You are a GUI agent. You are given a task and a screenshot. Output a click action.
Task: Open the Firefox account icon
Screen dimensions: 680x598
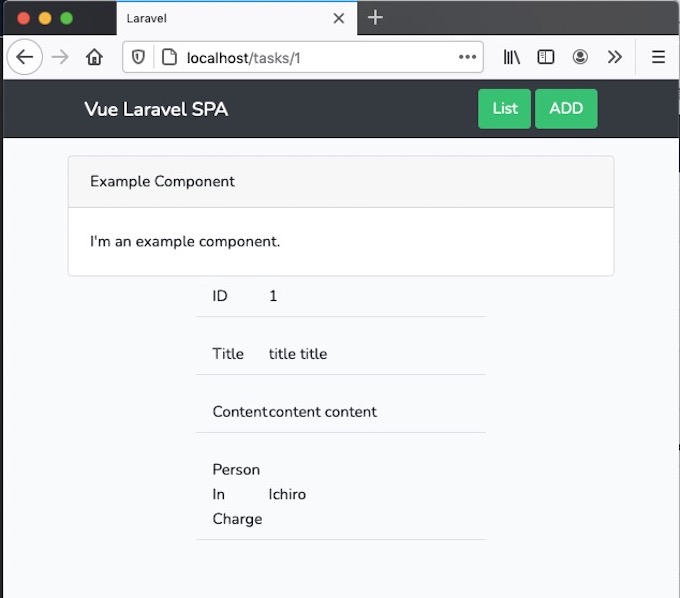[x=580, y=57]
